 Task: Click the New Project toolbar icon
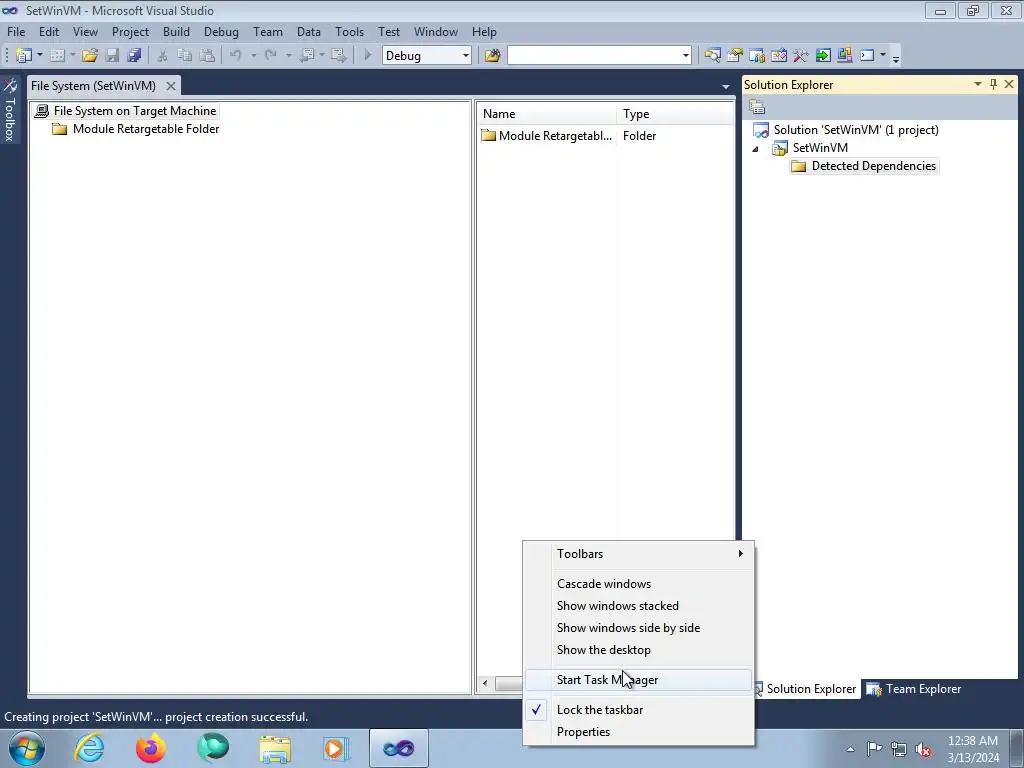(x=24, y=56)
